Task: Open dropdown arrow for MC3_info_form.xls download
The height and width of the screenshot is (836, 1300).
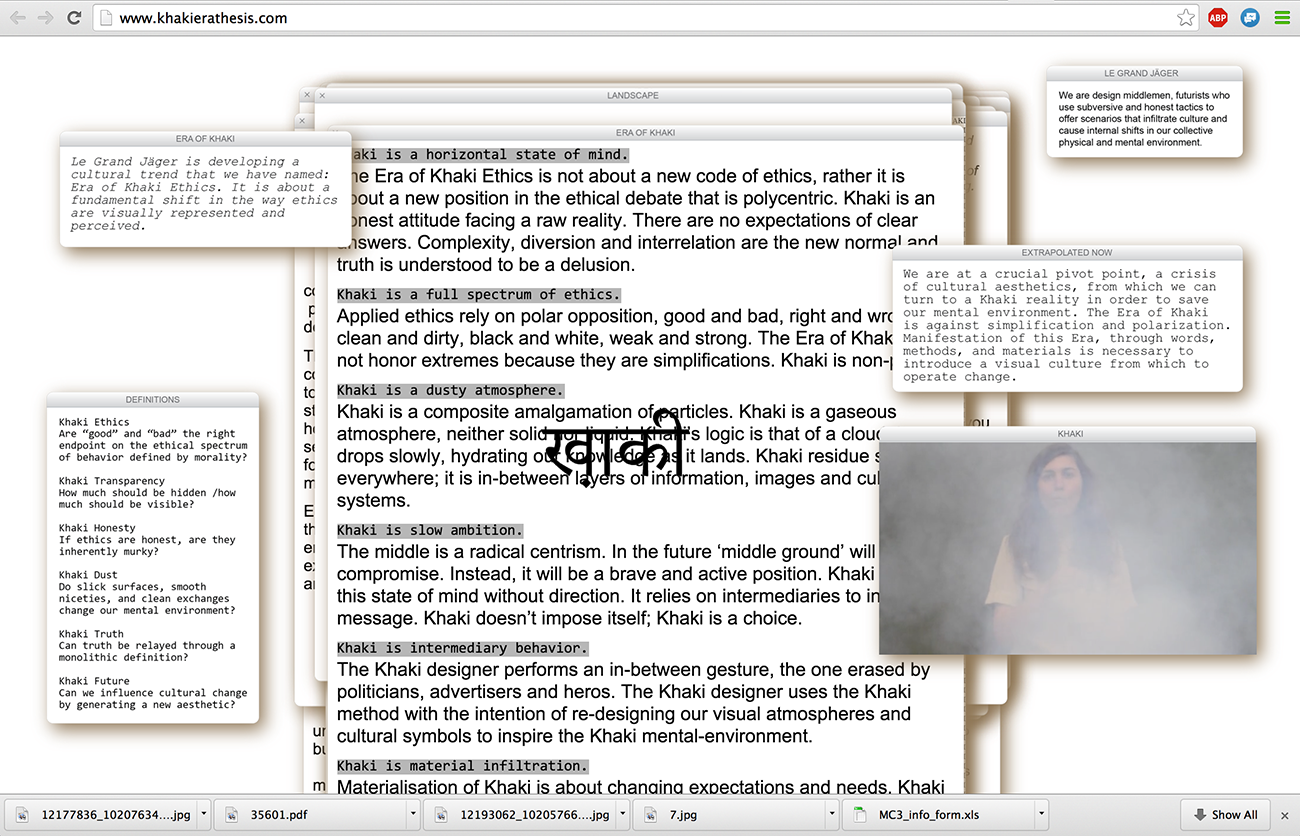Action: 1041,815
